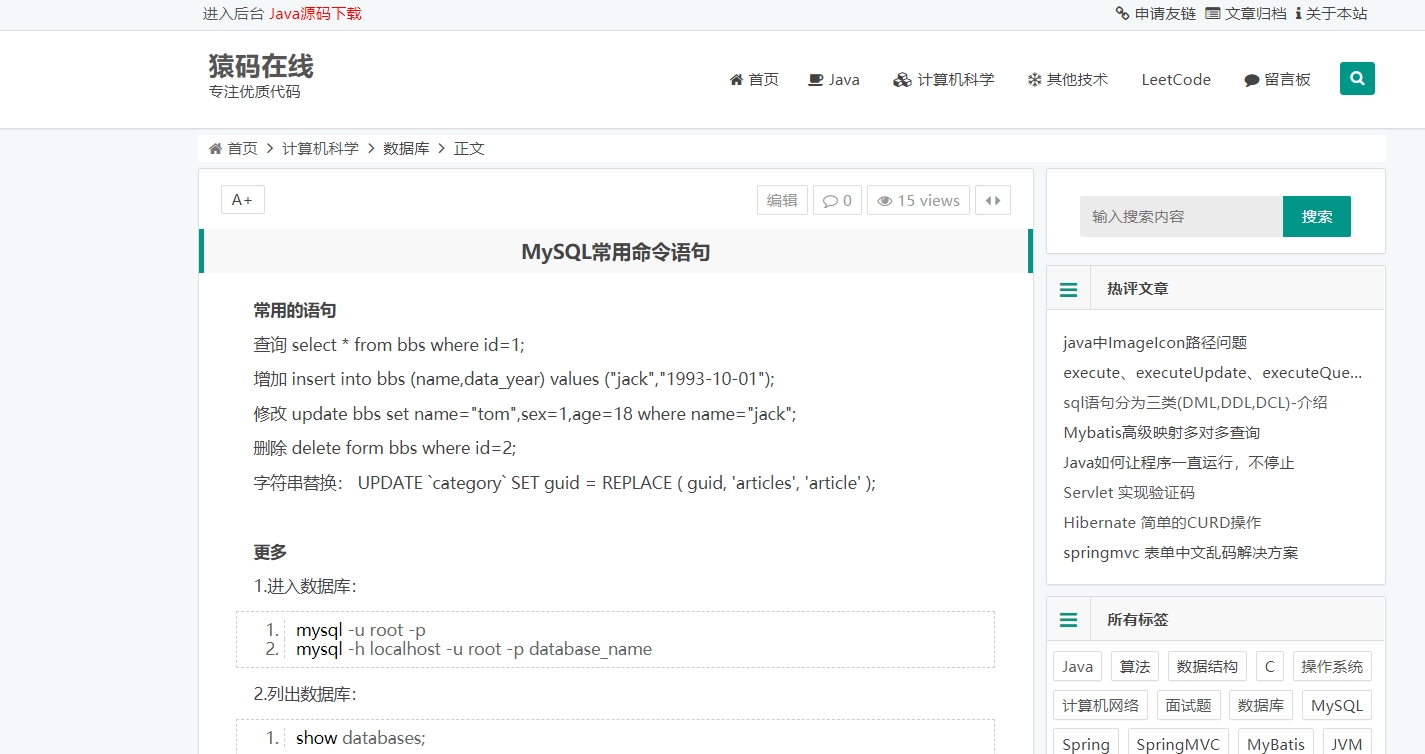
Task: Go to 计算机科学 in the breadcrumb
Action: [x=320, y=148]
